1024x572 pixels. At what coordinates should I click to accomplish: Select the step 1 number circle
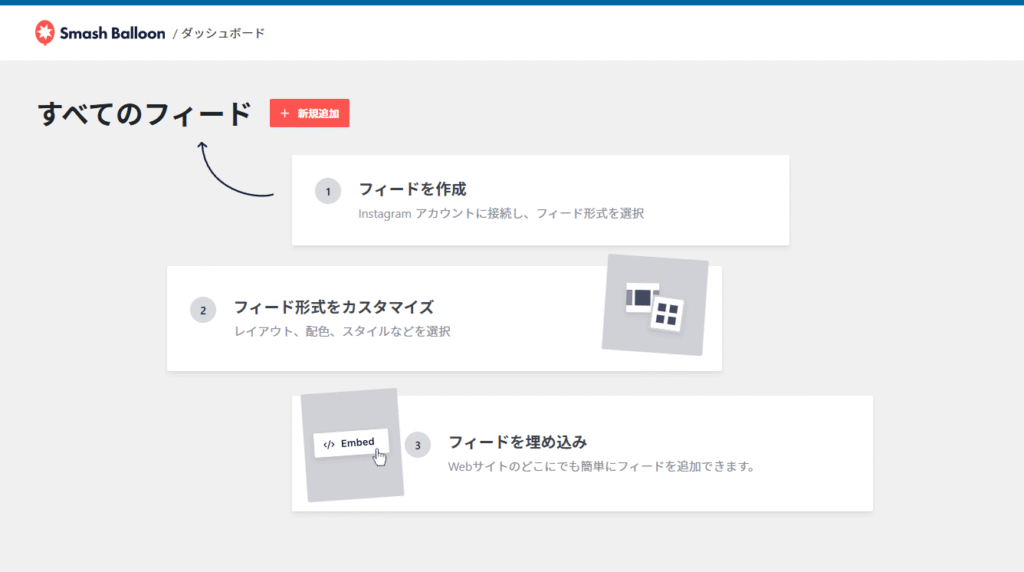tap(328, 190)
